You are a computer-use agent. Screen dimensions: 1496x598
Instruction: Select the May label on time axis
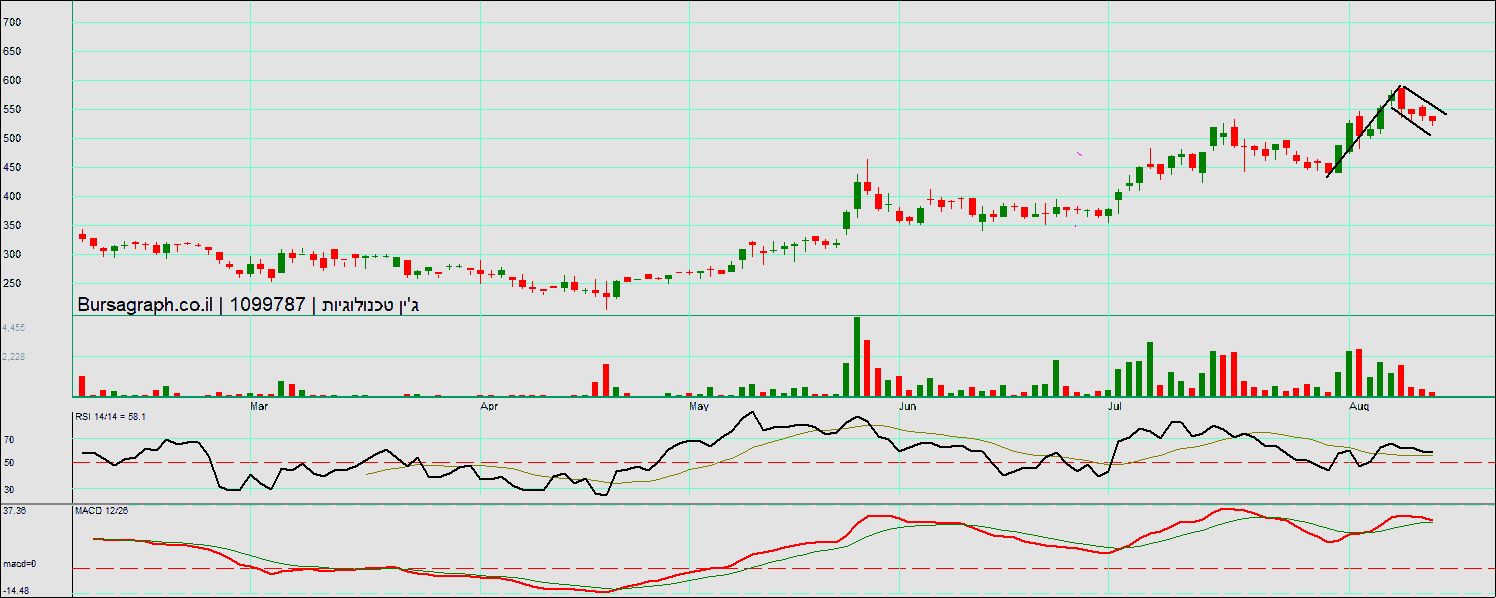tap(699, 407)
